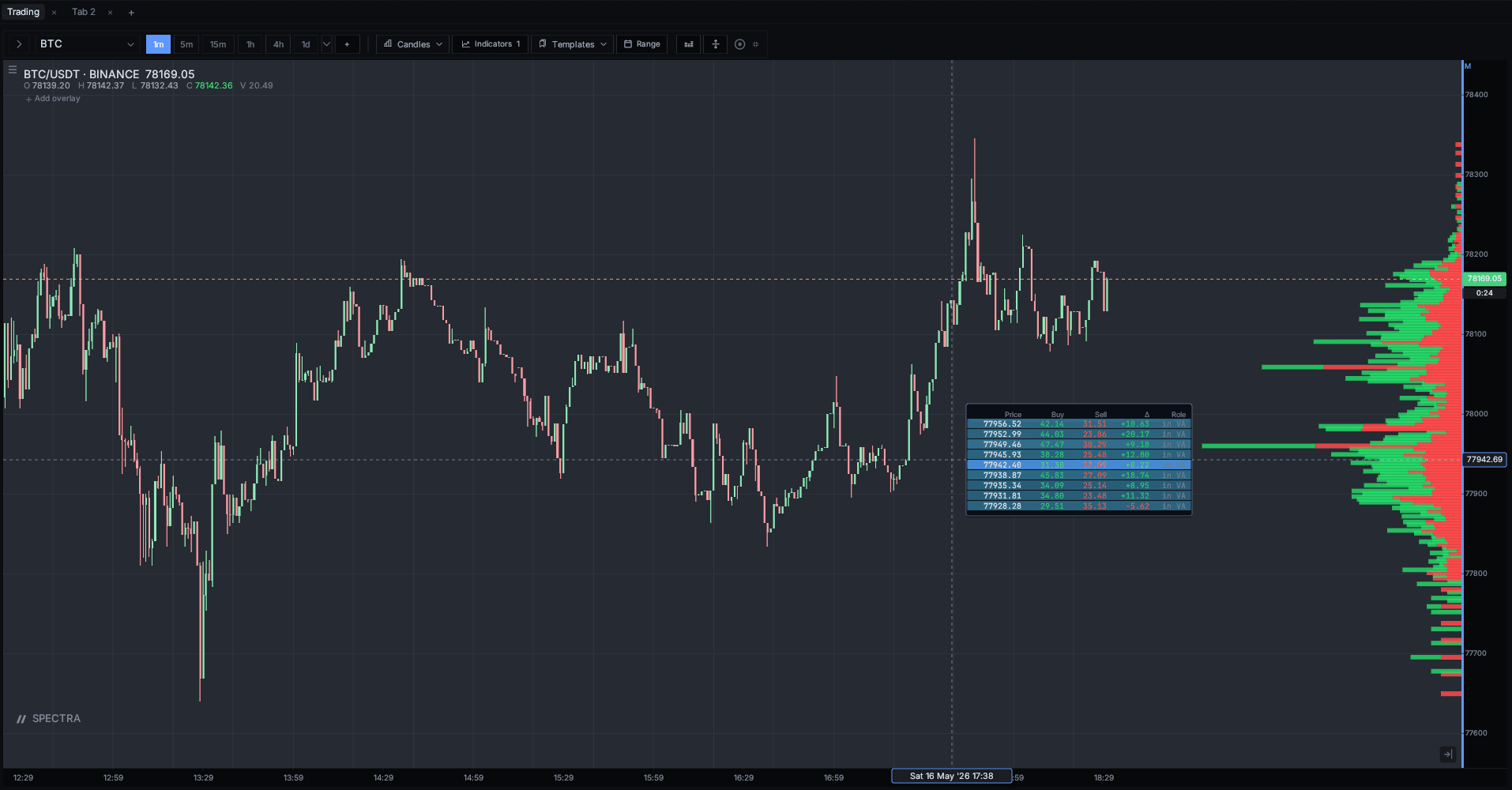The height and width of the screenshot is (790, 1512).
Task: Select the 77938.87 price row
Action: point(1078,476)
